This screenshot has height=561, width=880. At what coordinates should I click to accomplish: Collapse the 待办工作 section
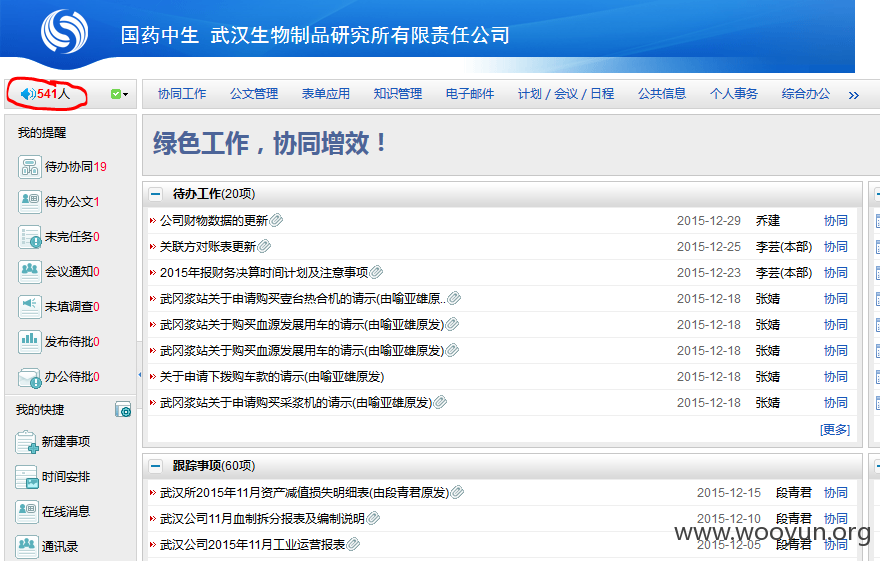pos(155,195)
